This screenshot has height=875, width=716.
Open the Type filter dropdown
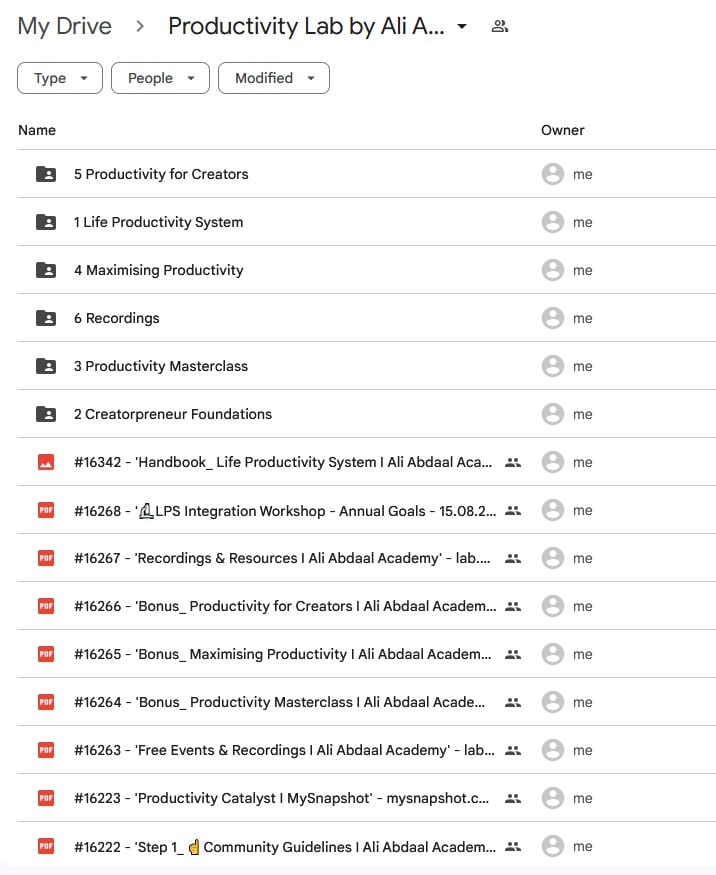coord(60,78)
